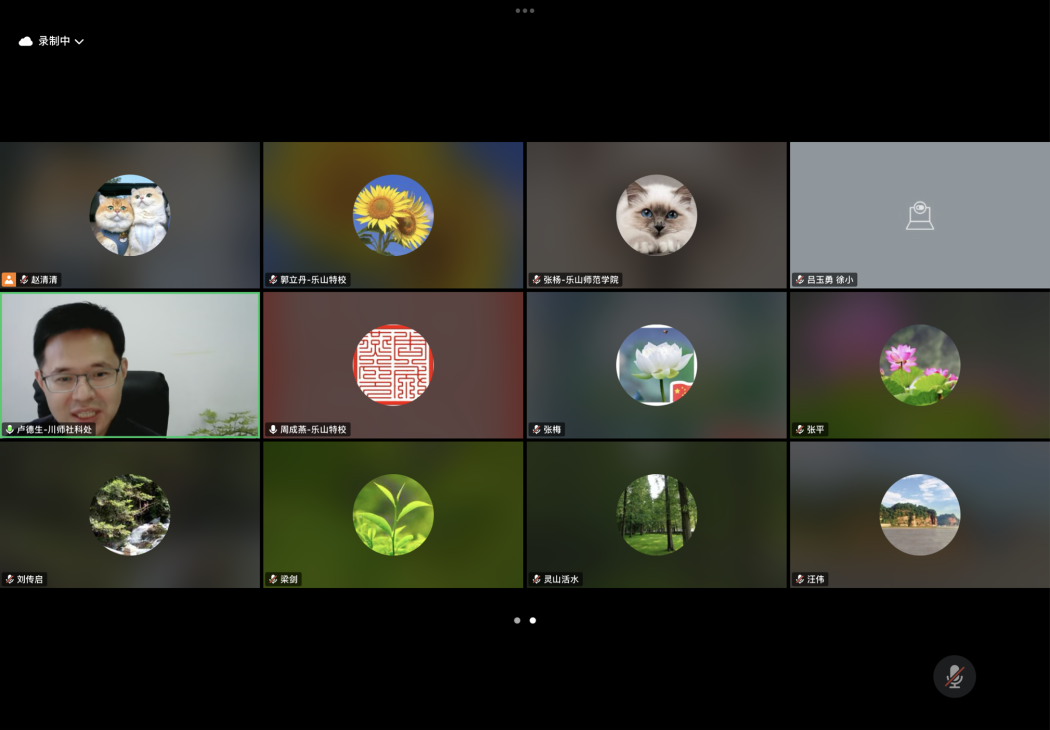Click the cloud recording icon
Image resolution: width=1050 pixels, height=730 pixels.
tap(26, 42)
